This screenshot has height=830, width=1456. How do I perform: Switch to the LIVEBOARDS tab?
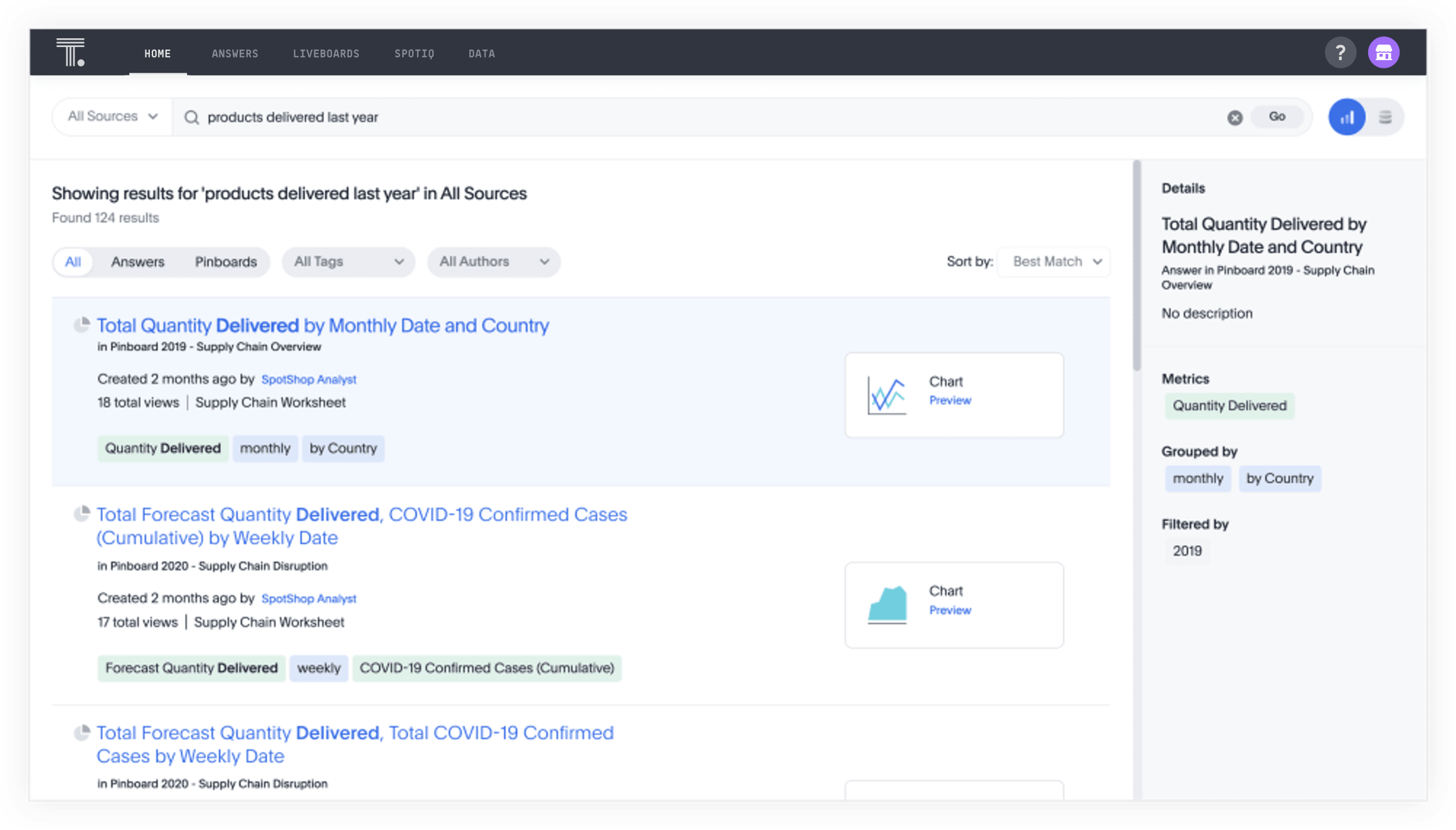(326, 53)
